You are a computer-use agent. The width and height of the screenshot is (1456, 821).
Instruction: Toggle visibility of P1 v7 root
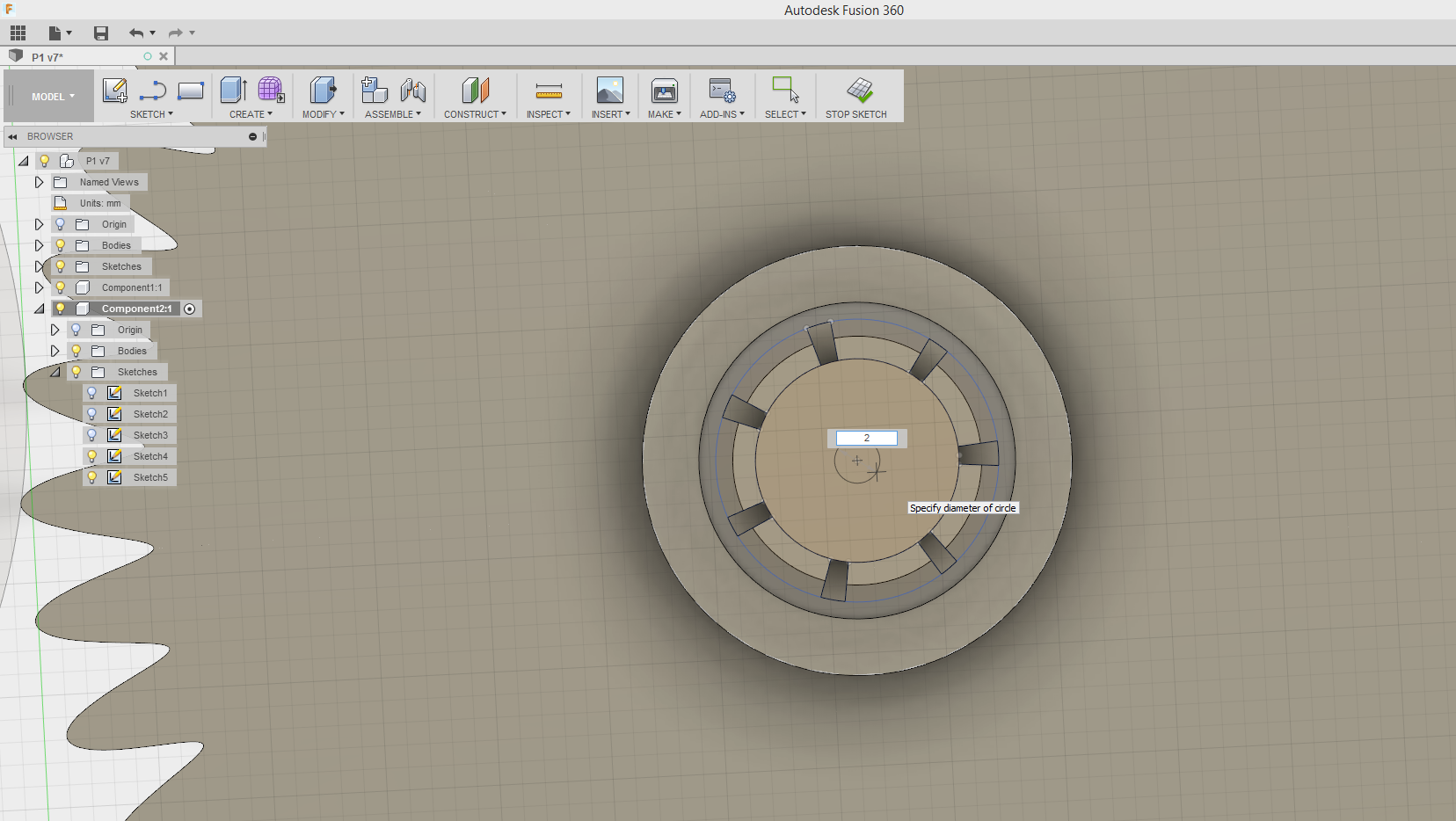coord(44,161)
